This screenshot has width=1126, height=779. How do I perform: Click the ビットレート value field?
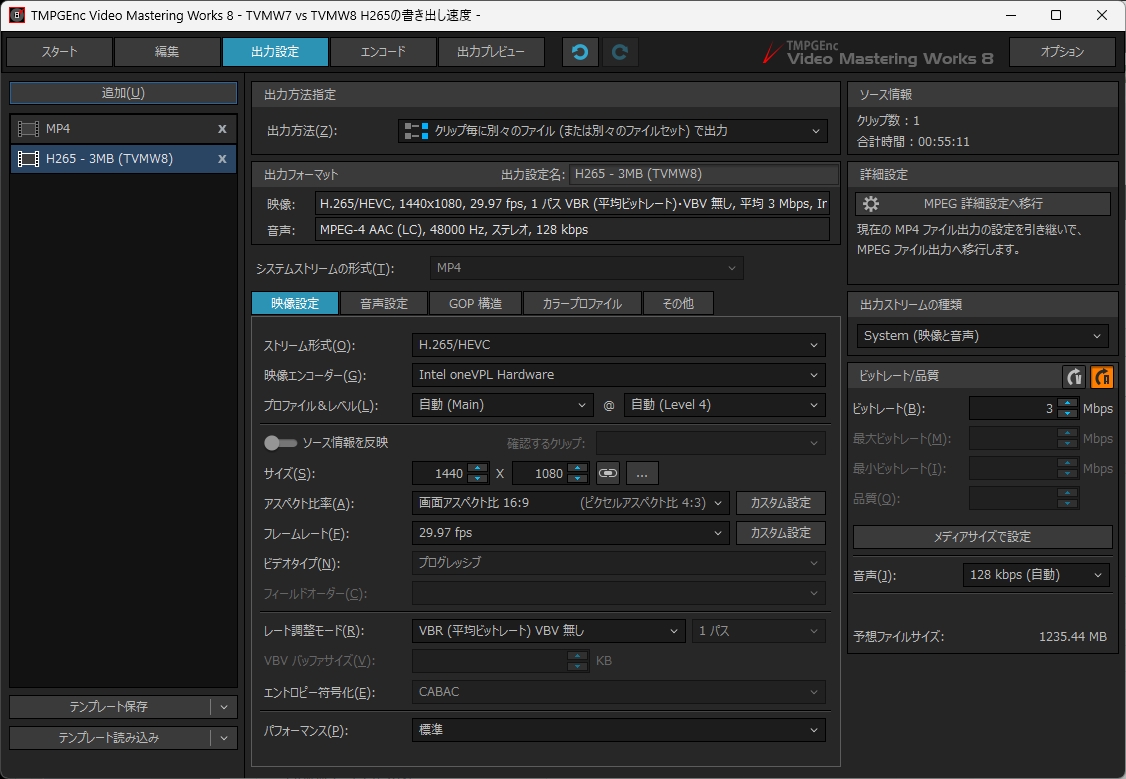tap(1013, 409)
